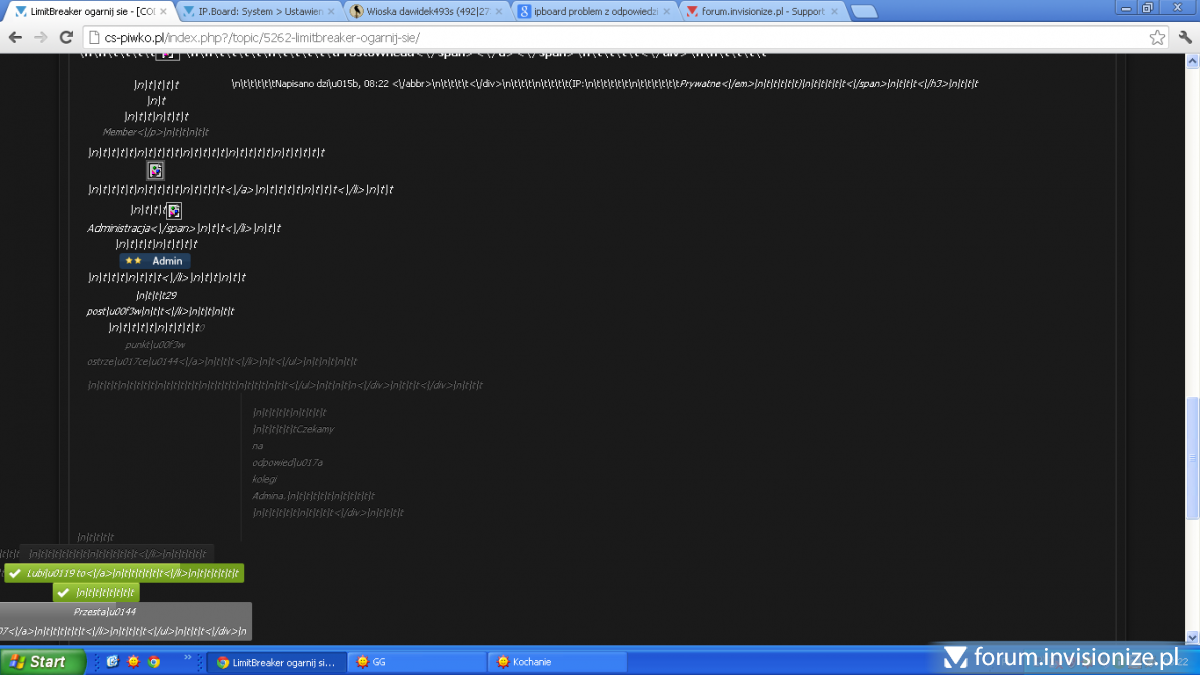Click the Member group text
This screenshot has height=675, width=1200.
(x=119, y=132)
